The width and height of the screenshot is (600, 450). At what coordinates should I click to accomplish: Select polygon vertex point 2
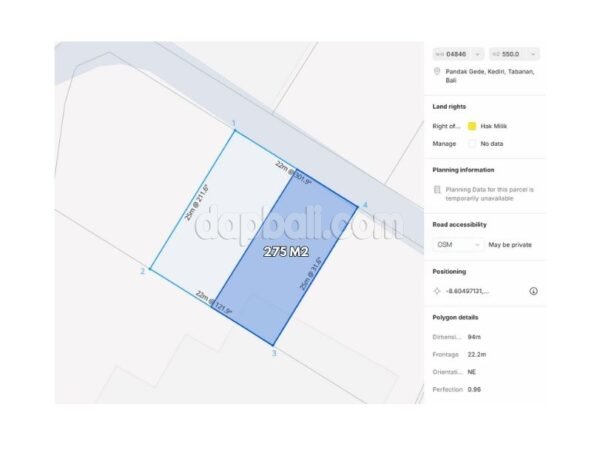(150, 269)
